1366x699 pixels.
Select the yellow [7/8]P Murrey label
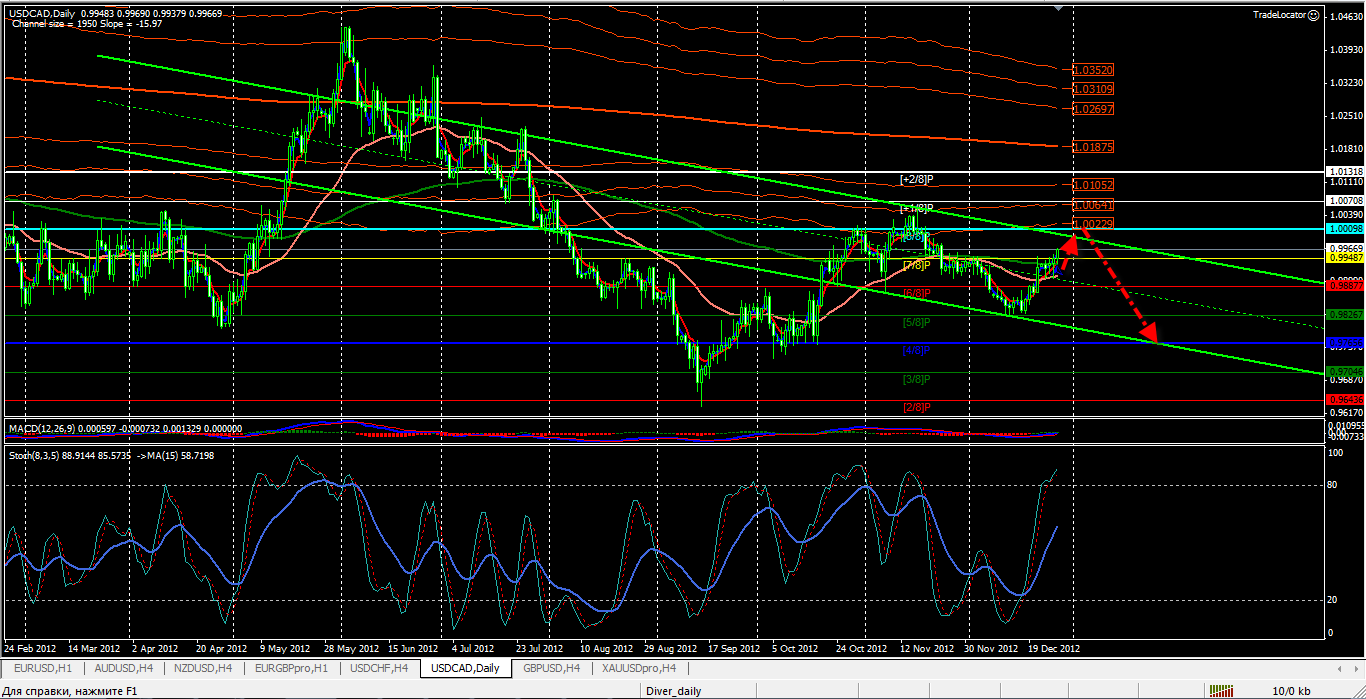click(x=916, y=265)
